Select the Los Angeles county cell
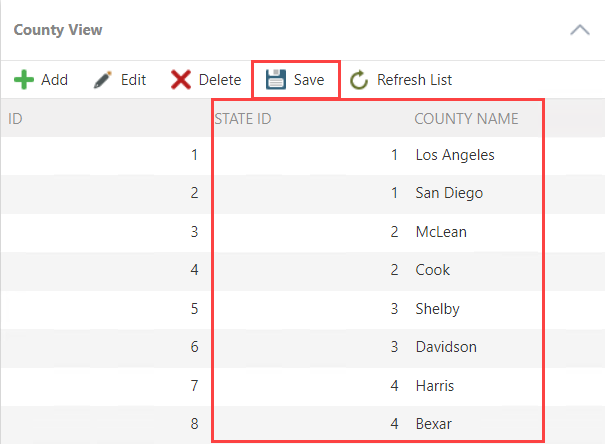605x444 pixels. 455,155
